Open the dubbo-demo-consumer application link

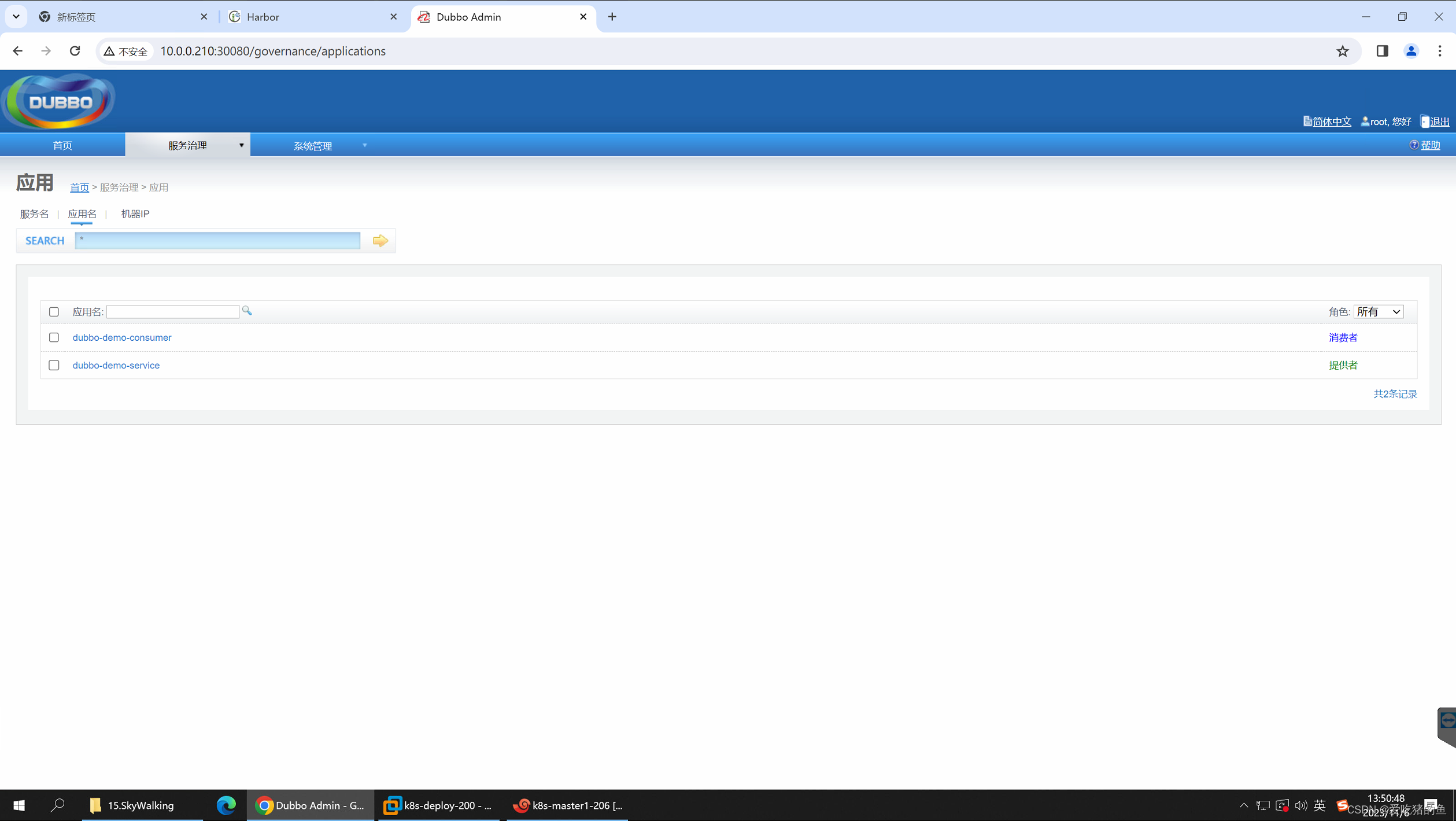click(121, 337)
